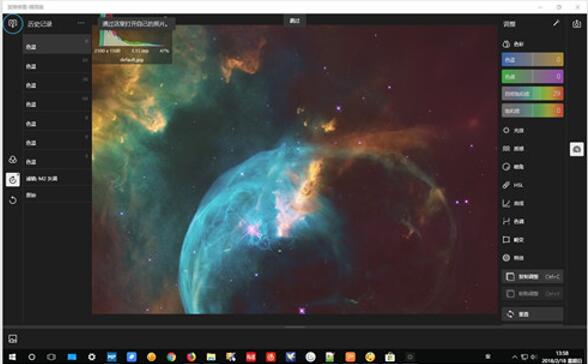This screenshot has width=588, height=364.
Task: Collapse the Color (色彩) adjustment section
Action: (x=513, y=44)
